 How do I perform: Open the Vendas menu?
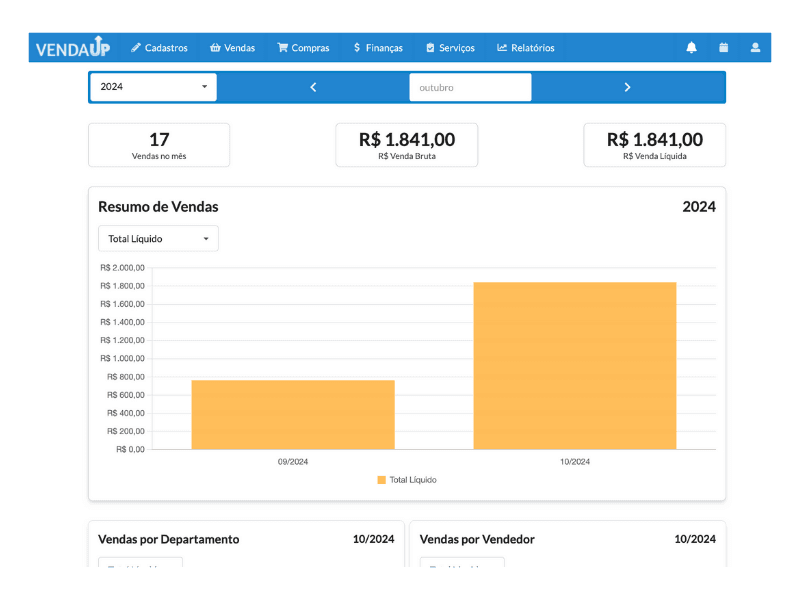232,47
